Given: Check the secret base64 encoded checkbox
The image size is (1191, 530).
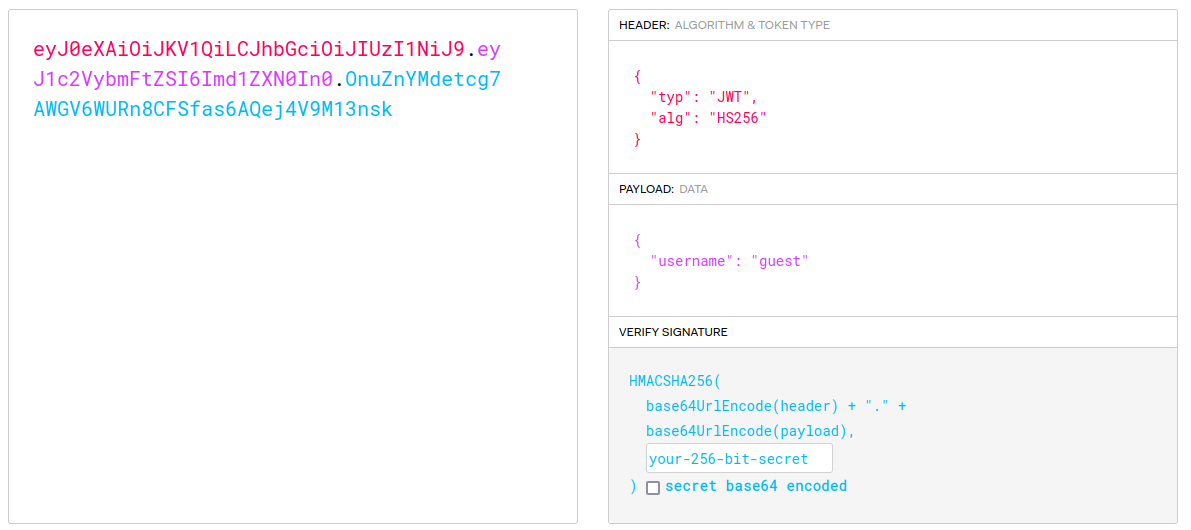Looking at the screenshot, I should 653,488.
